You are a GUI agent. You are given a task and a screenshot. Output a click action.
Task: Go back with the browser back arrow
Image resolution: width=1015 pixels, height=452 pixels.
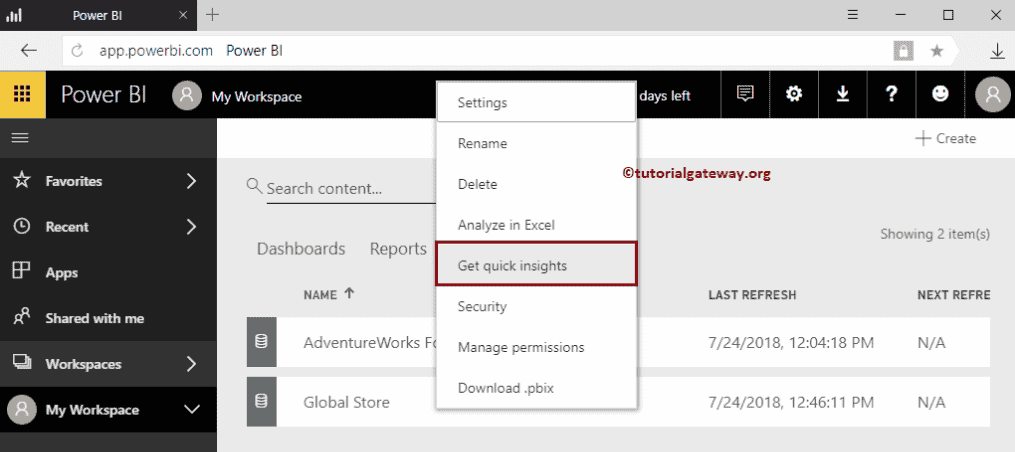pos(28,51)
